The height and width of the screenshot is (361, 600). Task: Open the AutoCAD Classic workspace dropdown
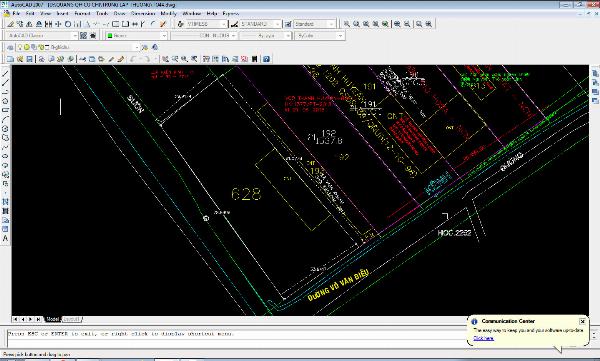[42, 36]
